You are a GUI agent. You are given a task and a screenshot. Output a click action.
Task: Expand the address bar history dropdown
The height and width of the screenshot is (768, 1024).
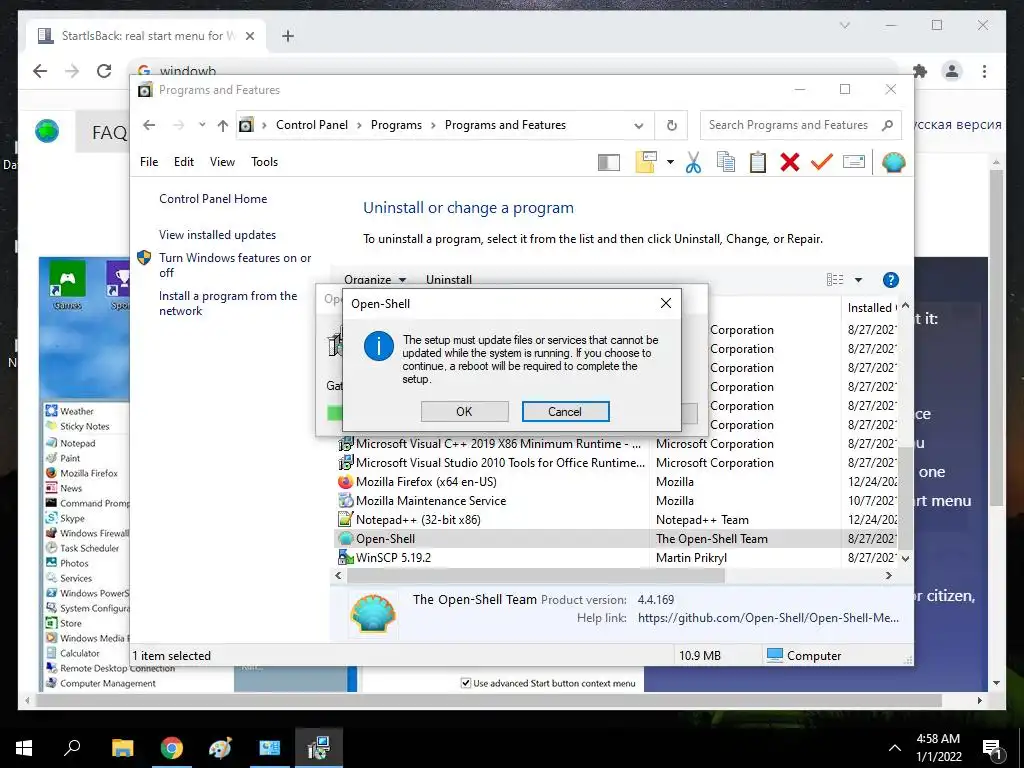tap(639, 125)
